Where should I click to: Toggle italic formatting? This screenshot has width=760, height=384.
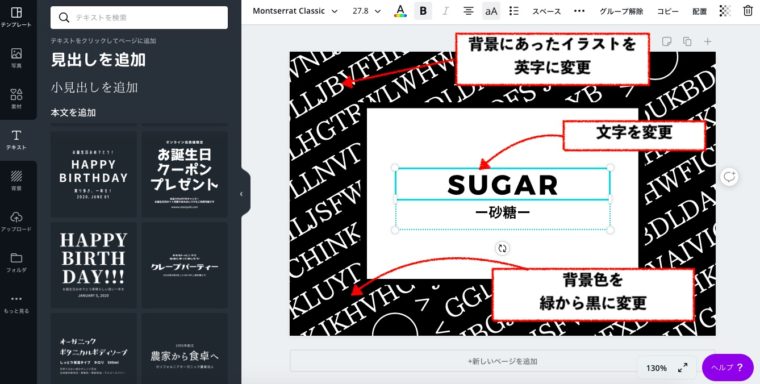coord(446,11)
